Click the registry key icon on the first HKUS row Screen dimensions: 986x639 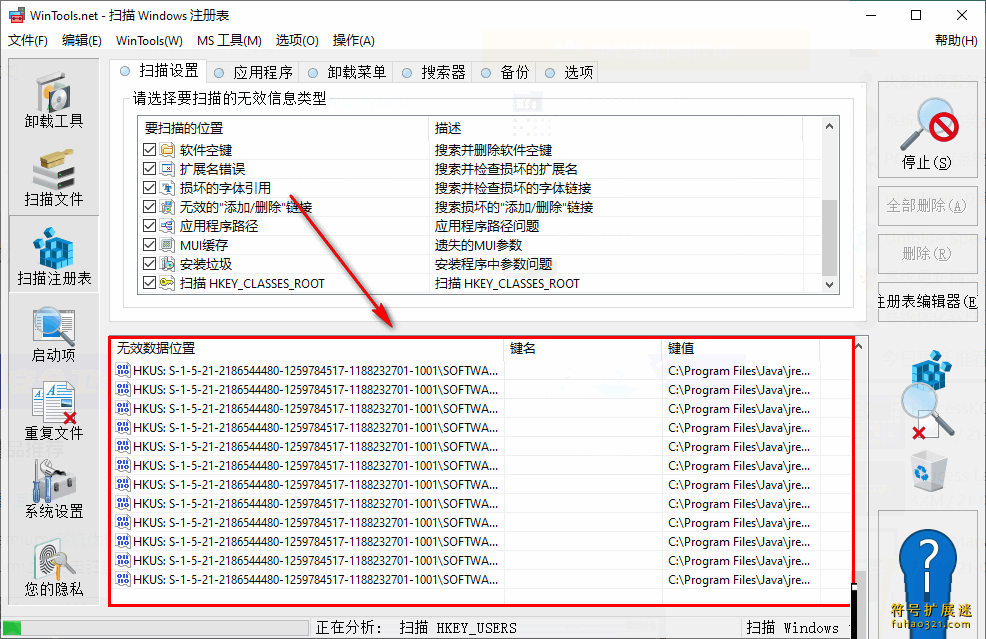122,370
